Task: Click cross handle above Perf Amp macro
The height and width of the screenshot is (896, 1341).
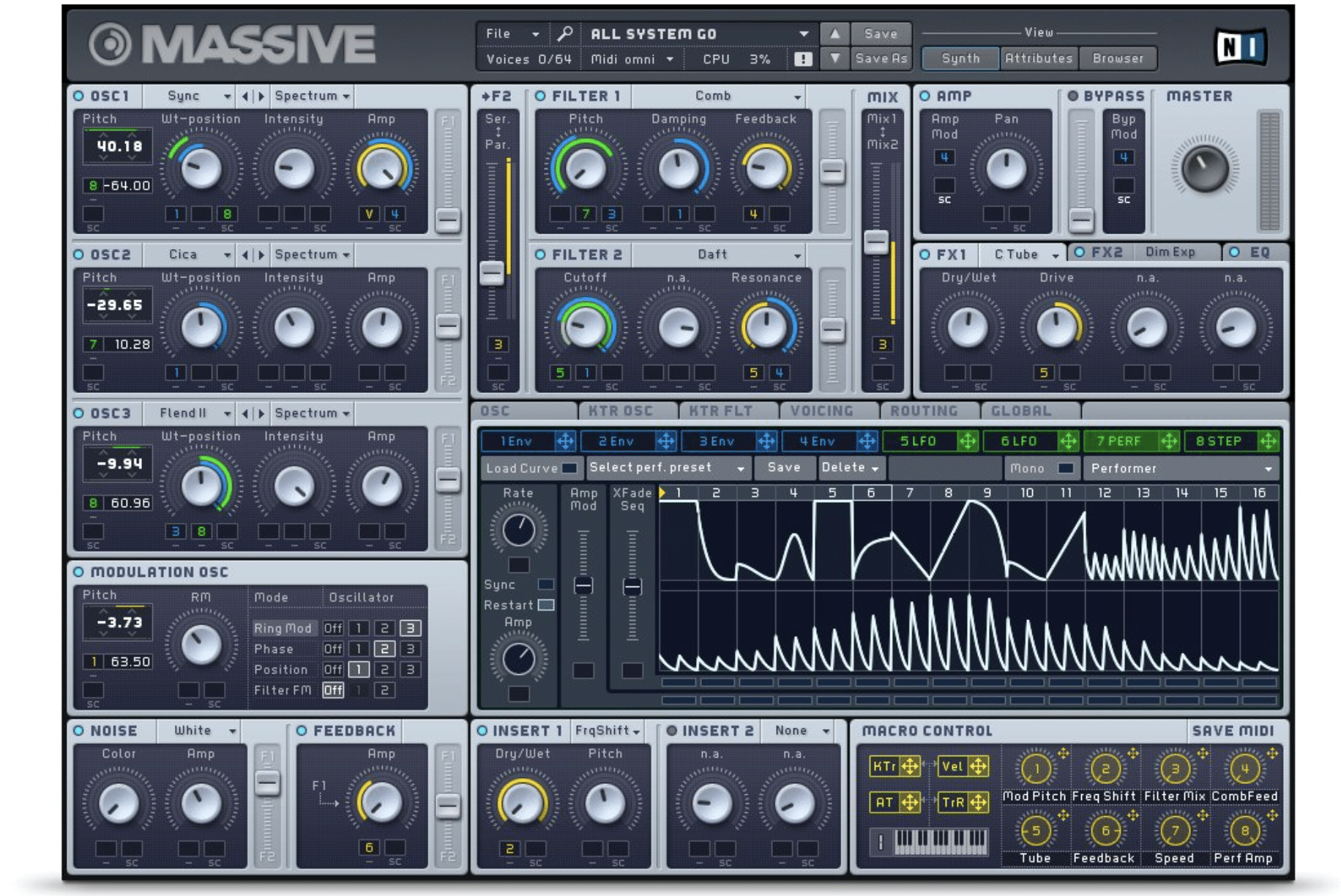Action: [1273, 815]
